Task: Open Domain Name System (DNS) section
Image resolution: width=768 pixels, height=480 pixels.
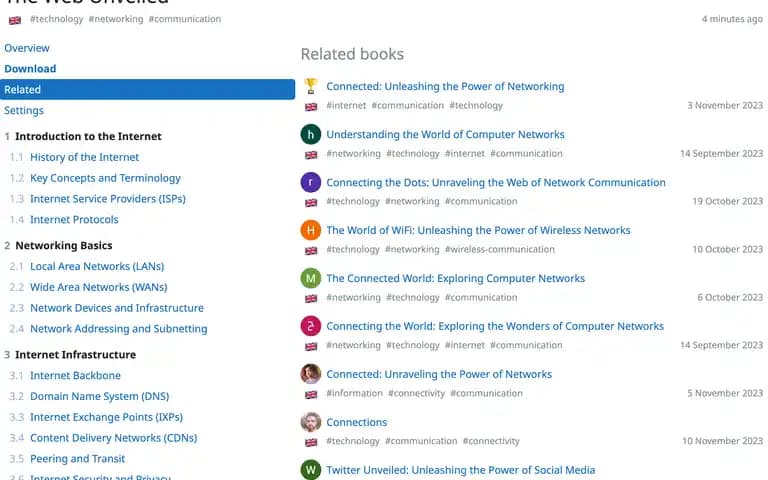Action: pos(99,396)
